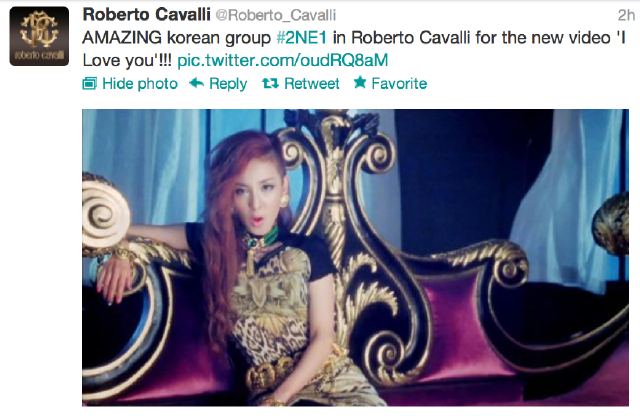The image size is (640, 416).
Task: Click the Reply arrow icon
Action: pos(197,83)
